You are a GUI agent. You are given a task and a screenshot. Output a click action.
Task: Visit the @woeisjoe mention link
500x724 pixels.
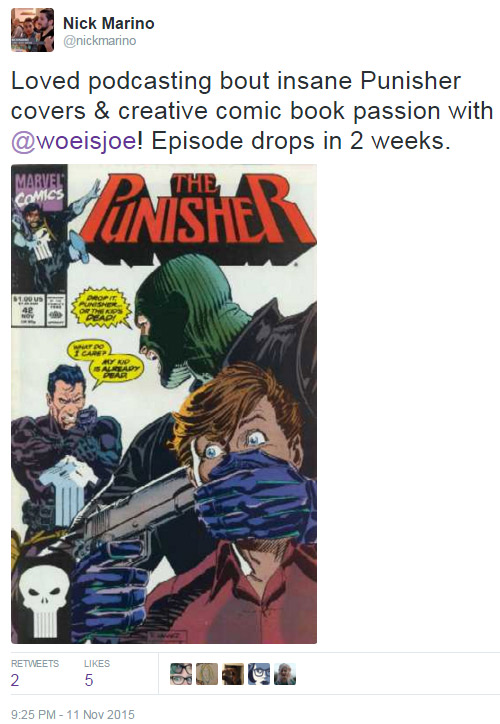click(74, 141)
